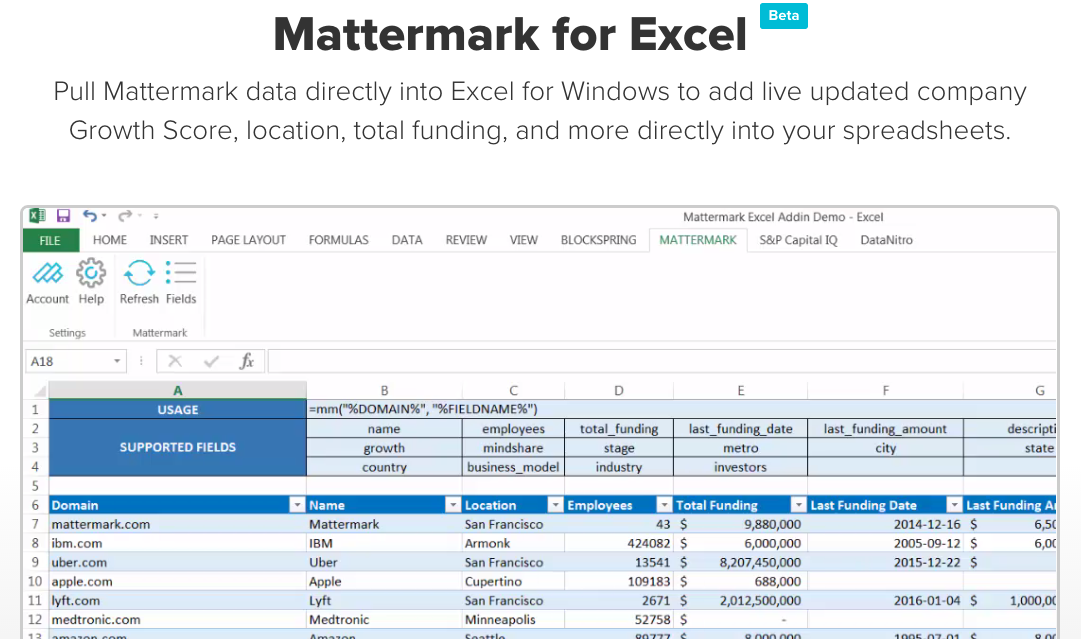The height and width of the screenshot is (639, 1081).
Task: Click into the formula bar input
Action: coord(662,361)
